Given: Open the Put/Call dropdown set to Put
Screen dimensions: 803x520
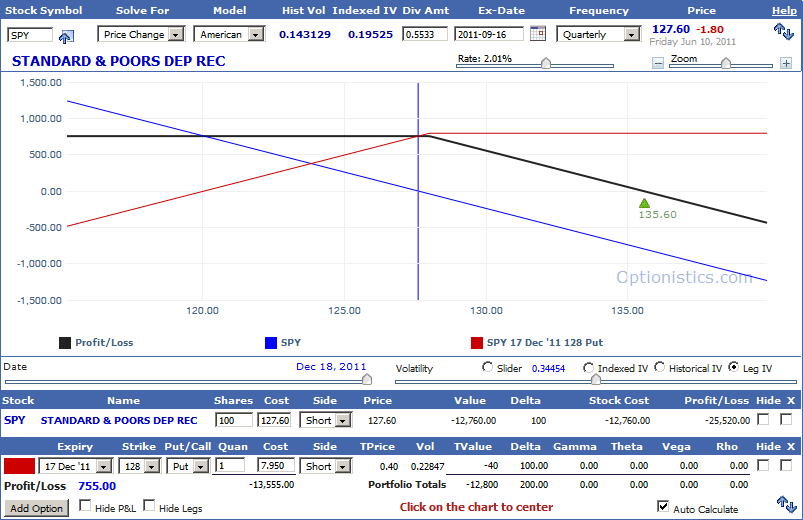Looking at the screenshot, I should pyautogui.click(x=188, y=467).
